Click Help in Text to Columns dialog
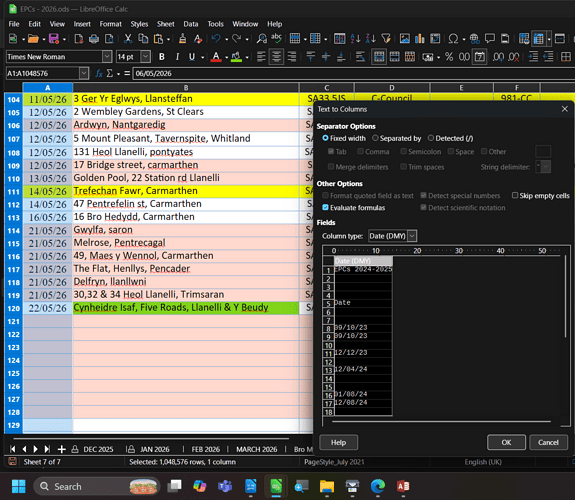575x500 pixels. [338, 442]
